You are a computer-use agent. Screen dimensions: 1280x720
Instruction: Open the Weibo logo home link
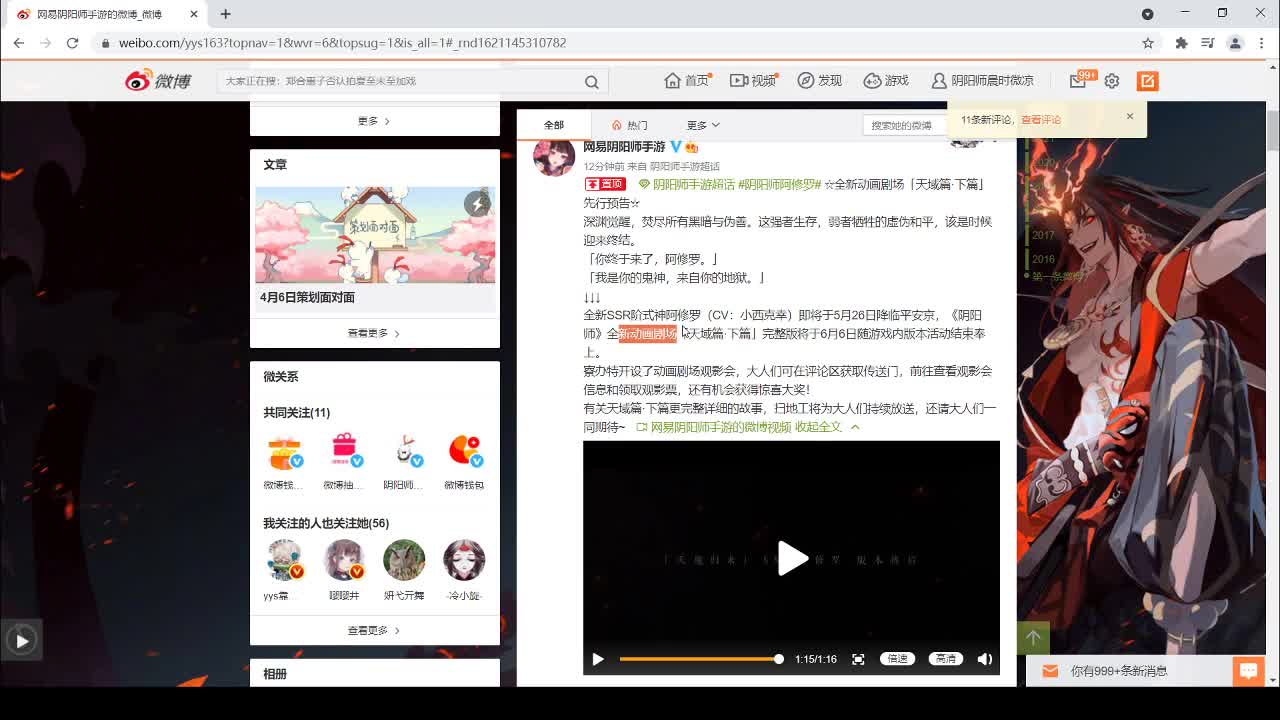(158, 81)
